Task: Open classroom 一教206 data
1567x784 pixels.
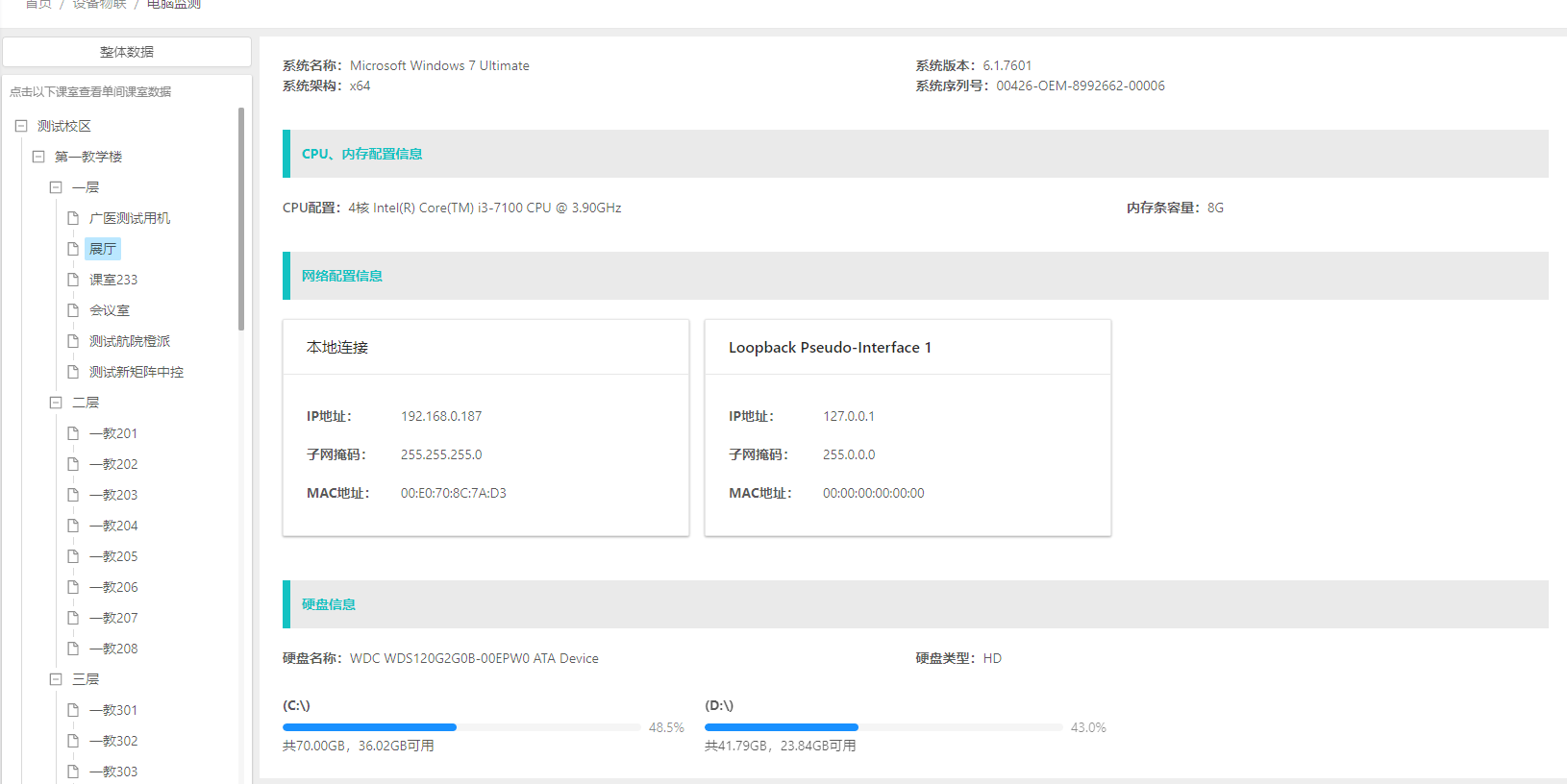Action: [x=113, y=587]
